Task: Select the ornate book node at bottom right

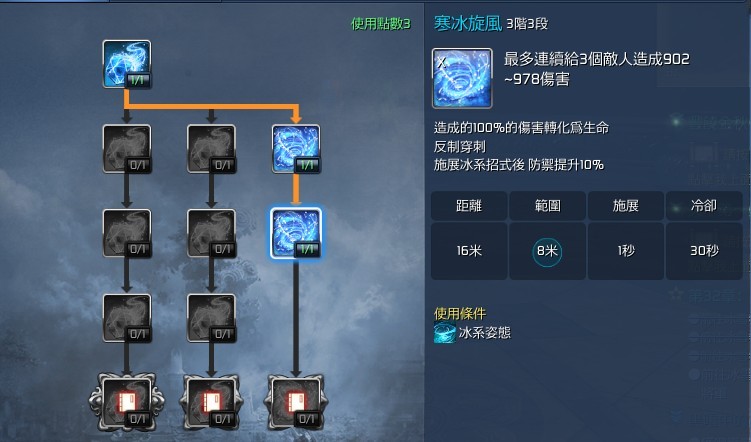Action: point(296,402)
